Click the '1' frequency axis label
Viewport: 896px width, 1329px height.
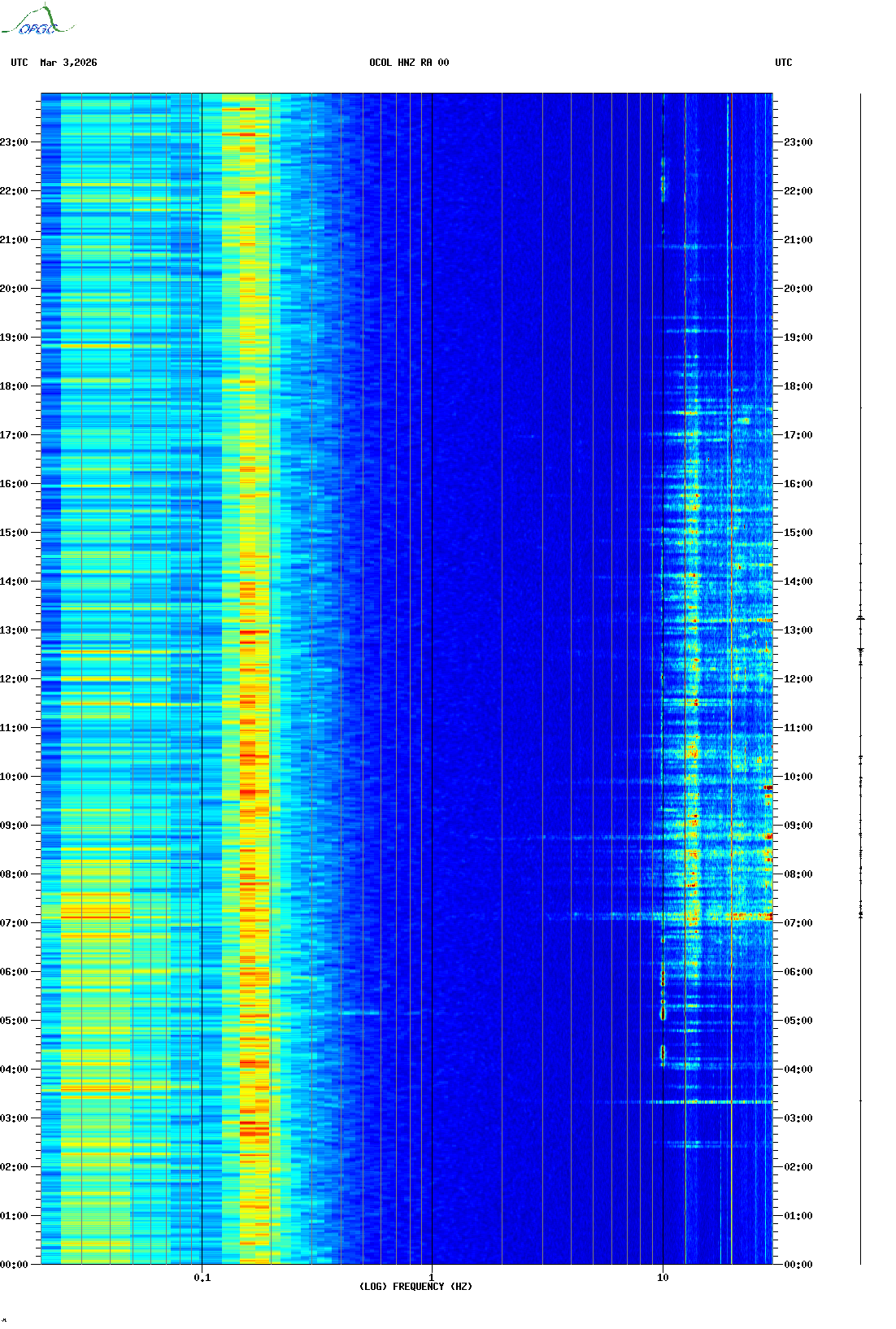(432, 1278)
